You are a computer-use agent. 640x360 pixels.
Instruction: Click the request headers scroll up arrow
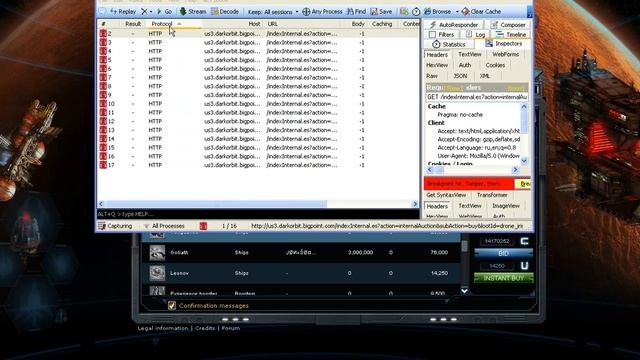524,107
